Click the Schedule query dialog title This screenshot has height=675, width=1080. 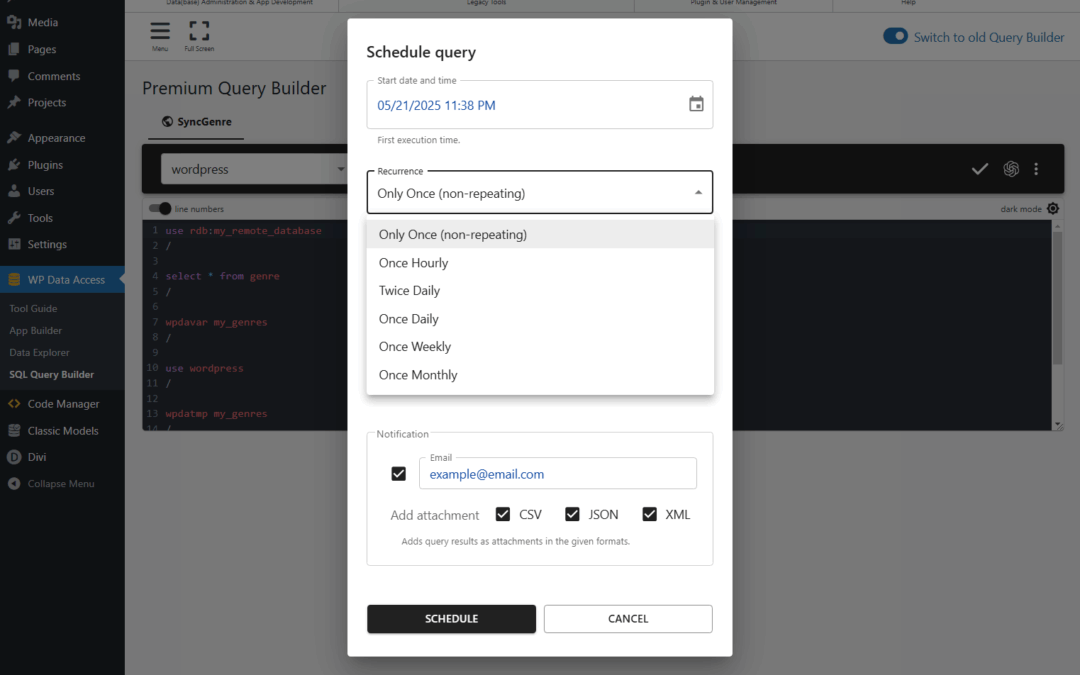[x=421, y=52]
